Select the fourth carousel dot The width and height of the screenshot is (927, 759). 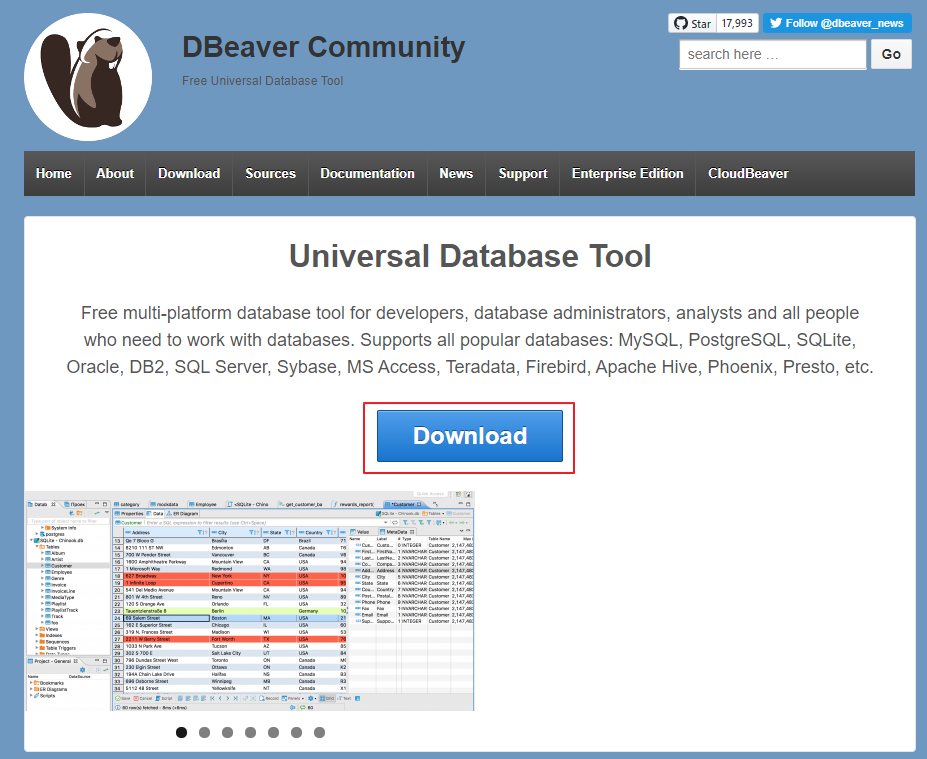251,732
